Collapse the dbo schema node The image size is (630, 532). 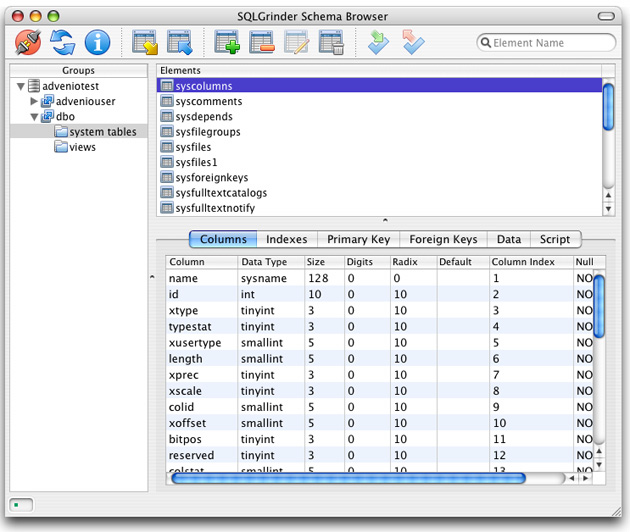[x=35, y=117]
